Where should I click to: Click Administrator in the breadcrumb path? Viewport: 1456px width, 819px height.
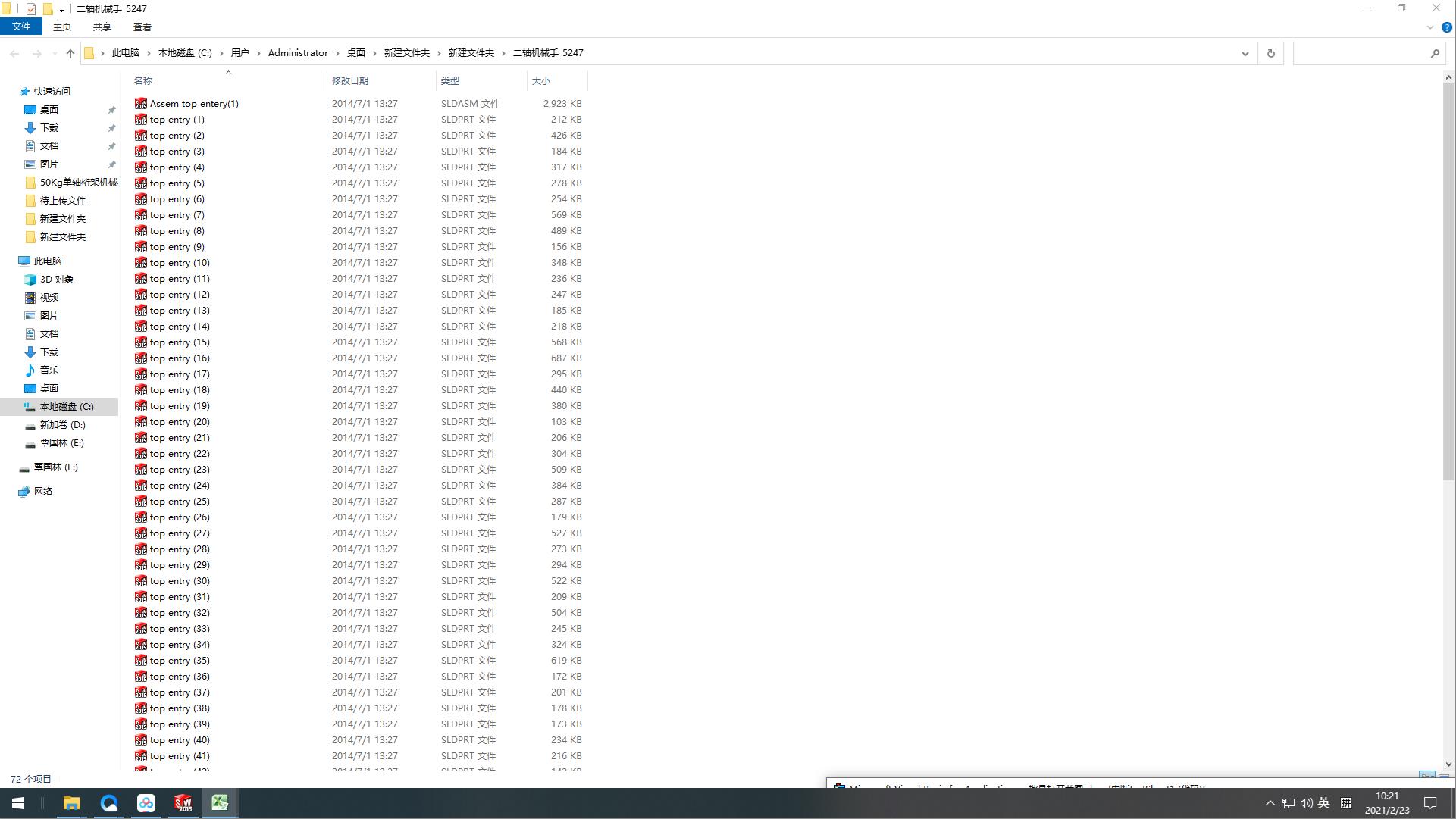(x=298, y=53)
